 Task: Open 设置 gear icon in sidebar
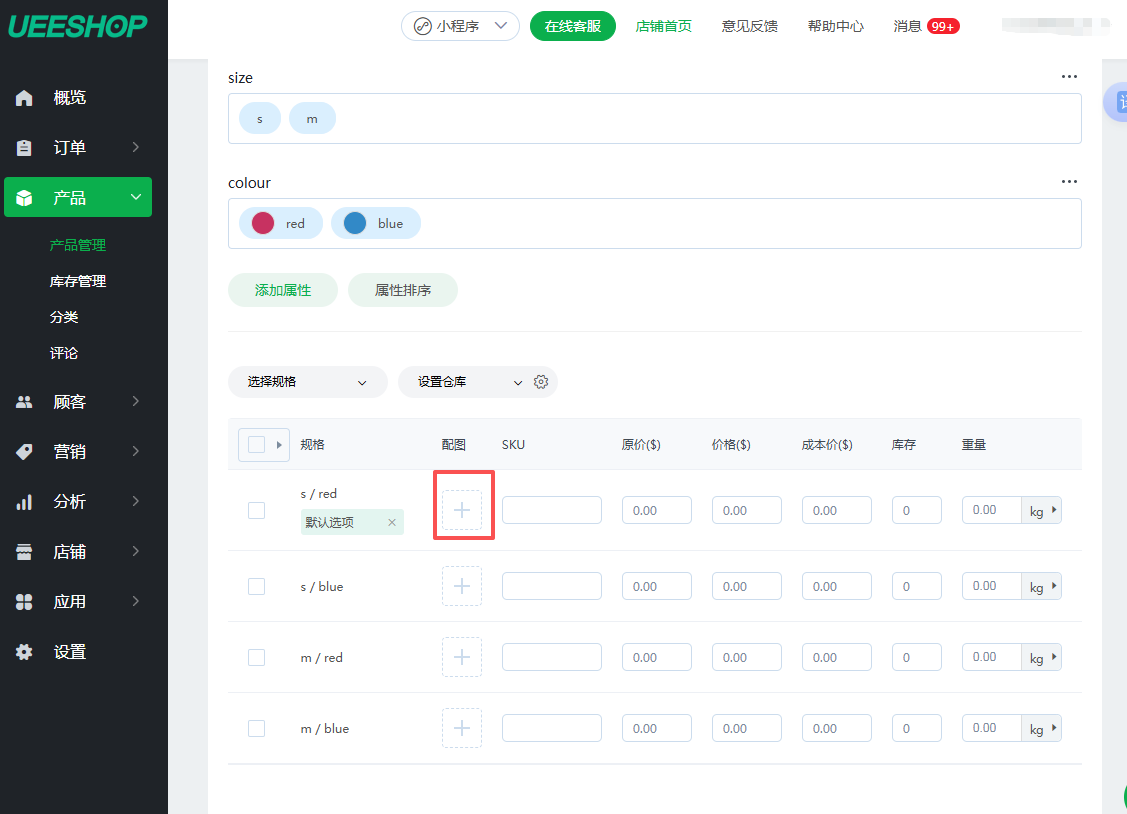(25, 652)
